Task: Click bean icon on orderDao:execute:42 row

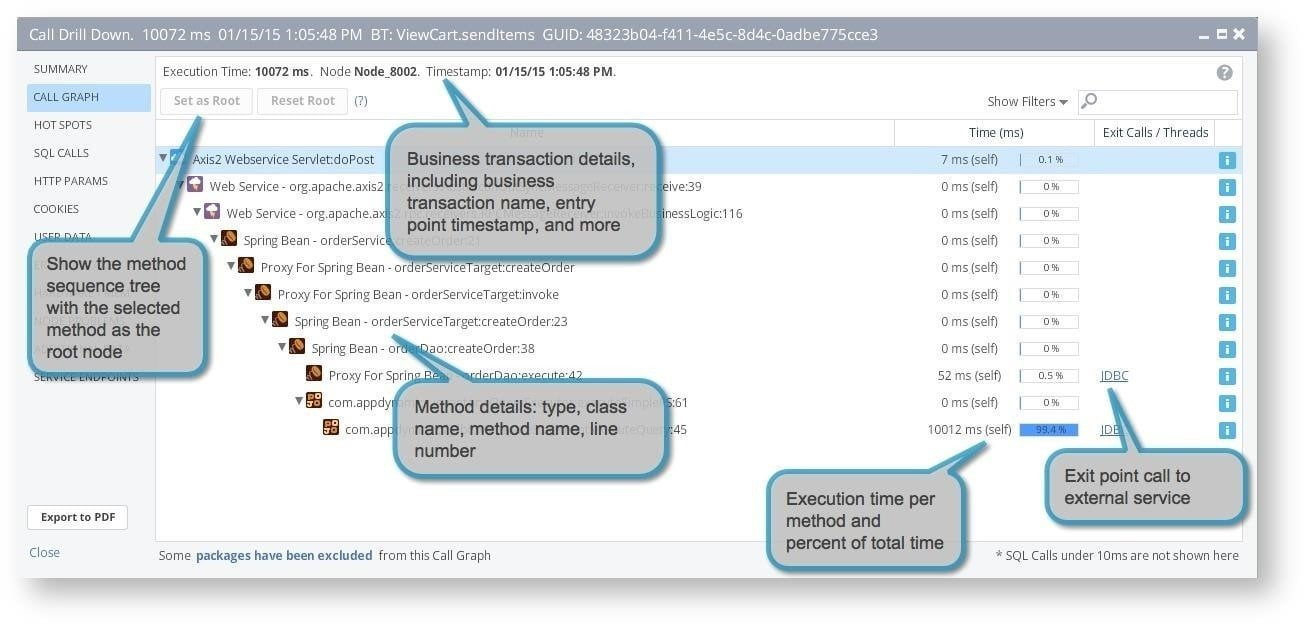Action: point(314,374)
